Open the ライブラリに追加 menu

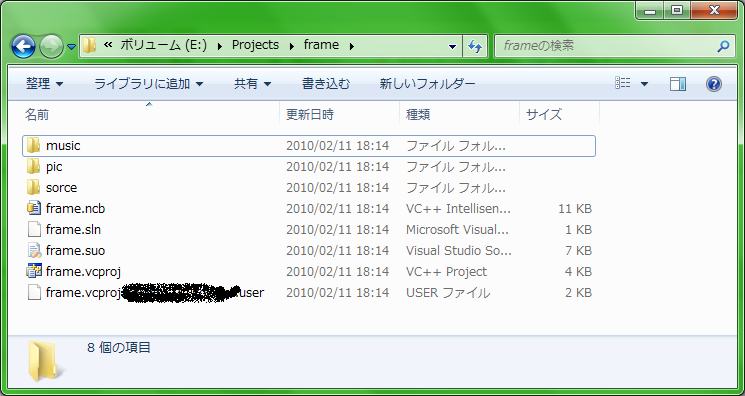(148, 84)
